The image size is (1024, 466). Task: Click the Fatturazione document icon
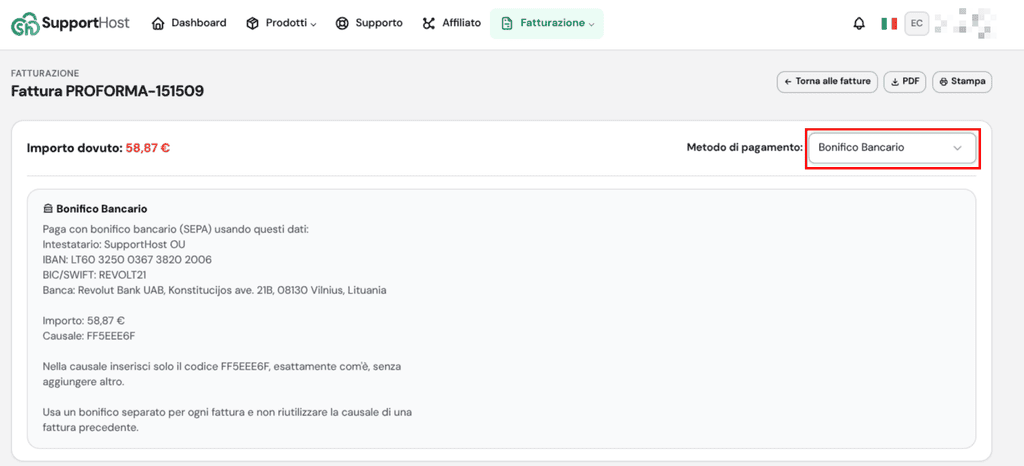[506, 23]
